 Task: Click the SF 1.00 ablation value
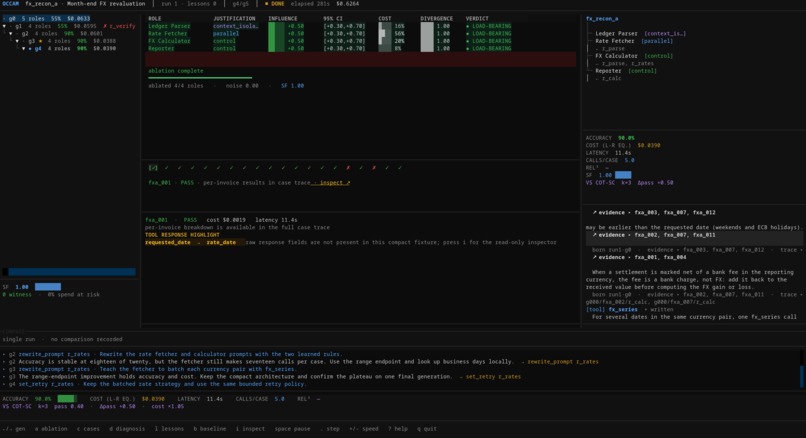point(292,86)
